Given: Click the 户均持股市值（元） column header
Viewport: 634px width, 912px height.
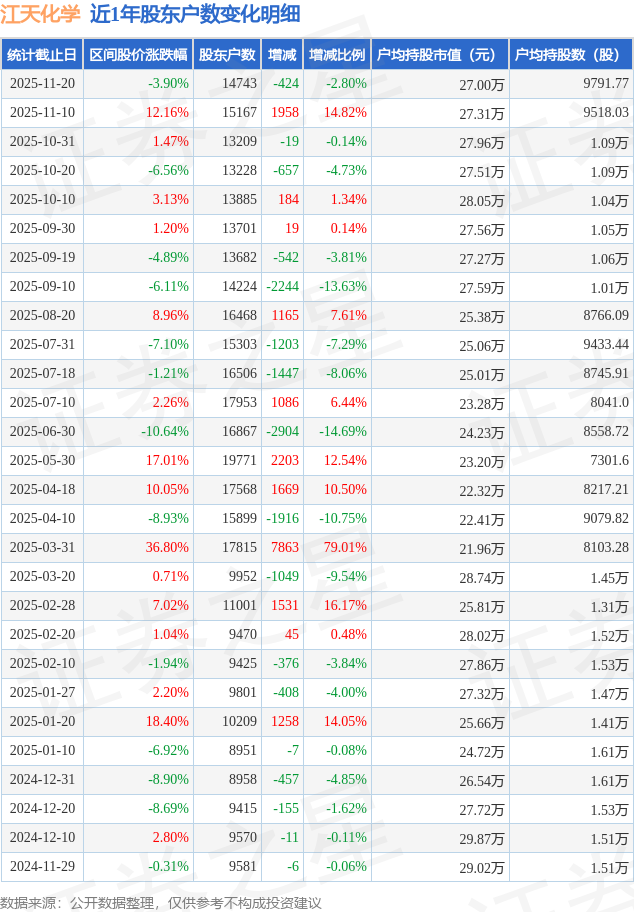Looking at the screenshot, I should pyautogui.click(x=440, y=55).
